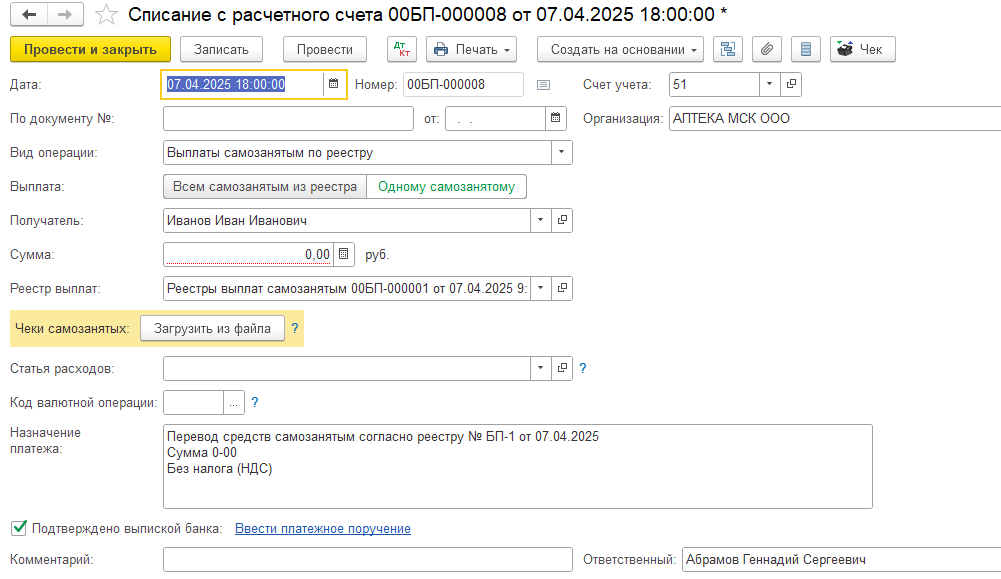
Task: Click the back navigation arrow
Action: (29, 15)
